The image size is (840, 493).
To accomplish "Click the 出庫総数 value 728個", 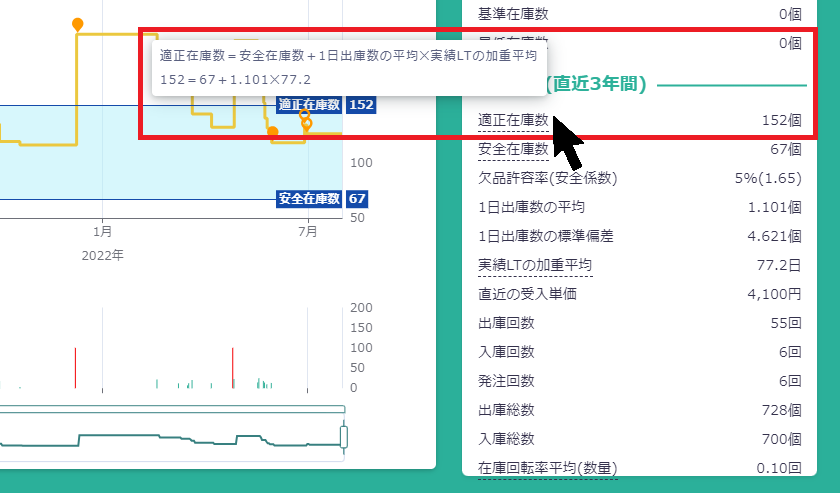I will pos(781,410).
